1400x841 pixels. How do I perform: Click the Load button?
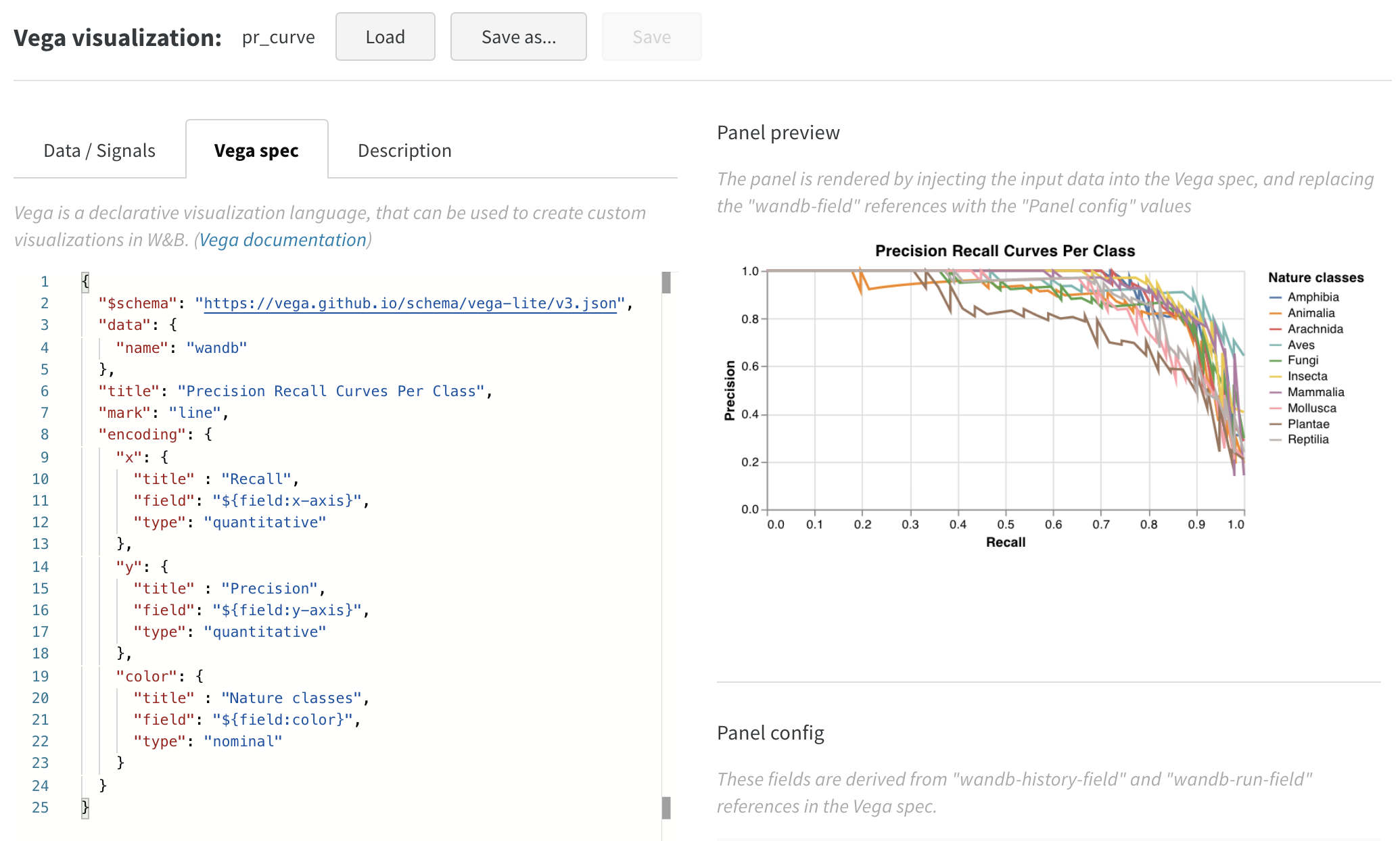coord(385,37)
